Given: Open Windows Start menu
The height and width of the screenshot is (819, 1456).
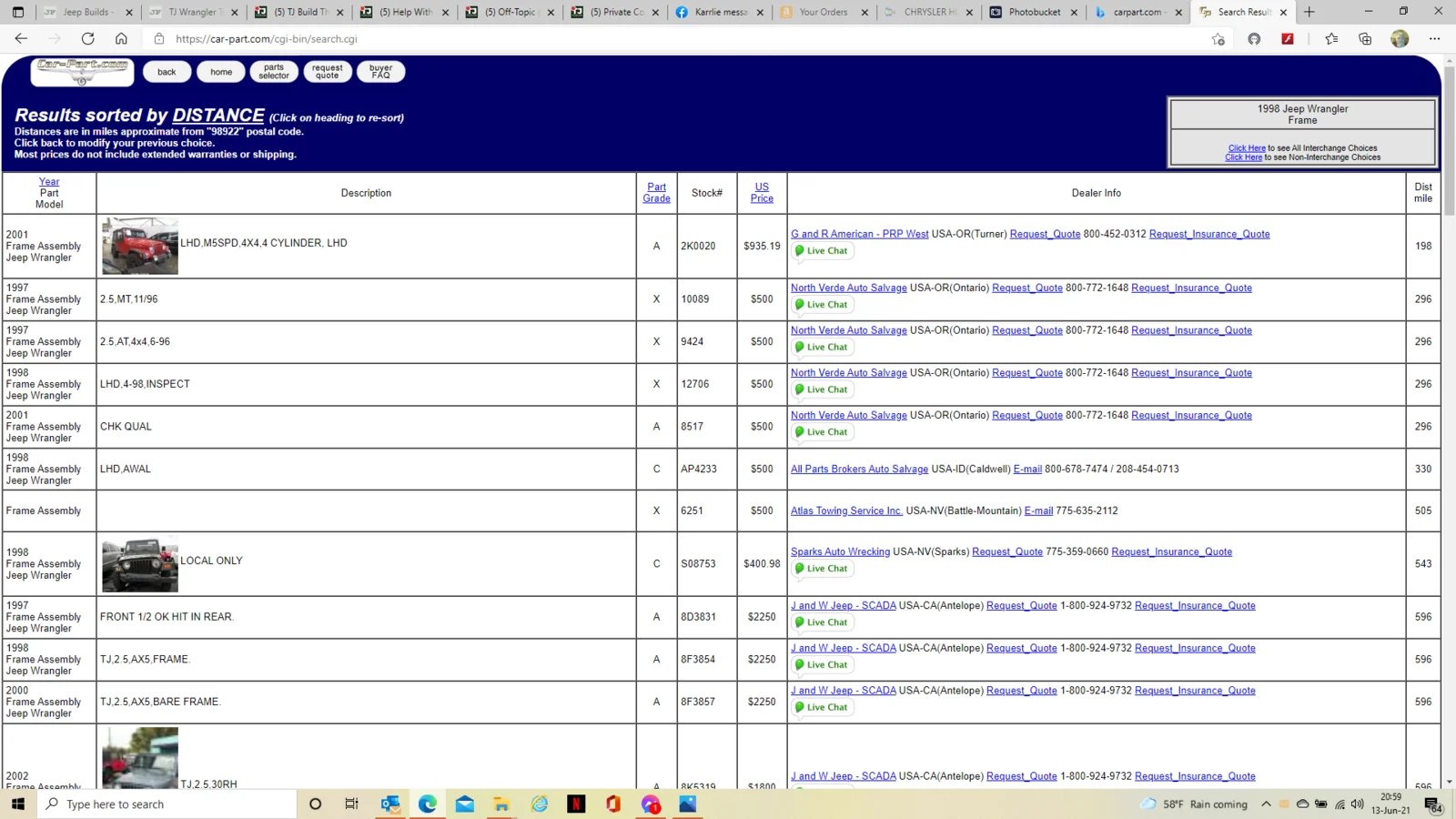Looking at the screenshot, I should click(18, 804).
